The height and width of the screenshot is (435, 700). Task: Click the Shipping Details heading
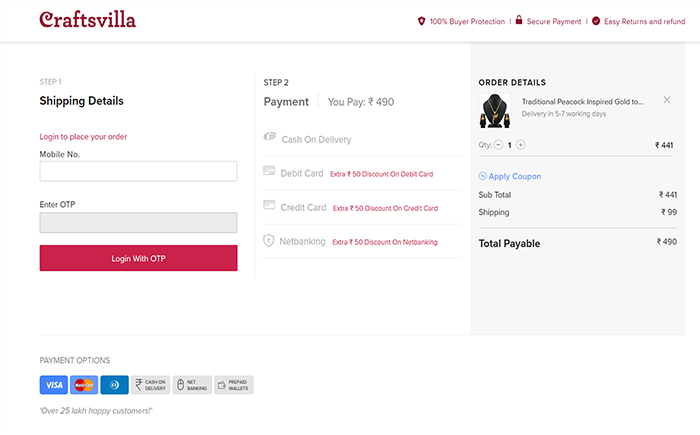[x=81, y=101]
